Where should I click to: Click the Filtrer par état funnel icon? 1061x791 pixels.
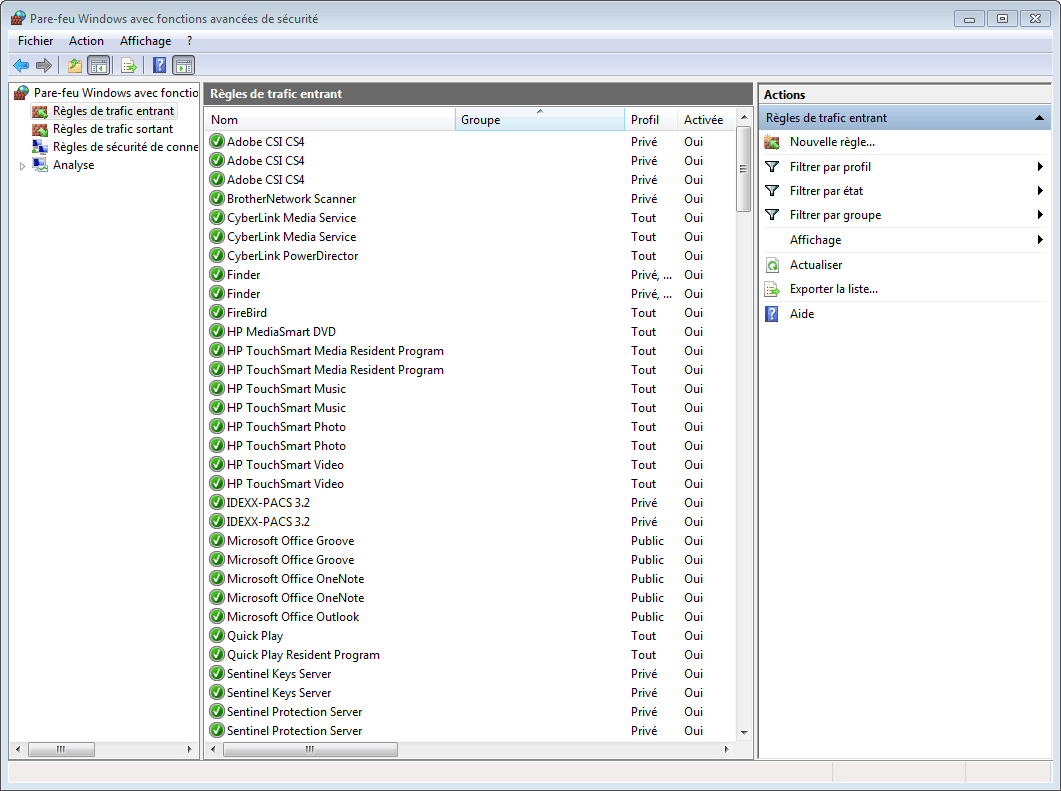tap(772, 191)
